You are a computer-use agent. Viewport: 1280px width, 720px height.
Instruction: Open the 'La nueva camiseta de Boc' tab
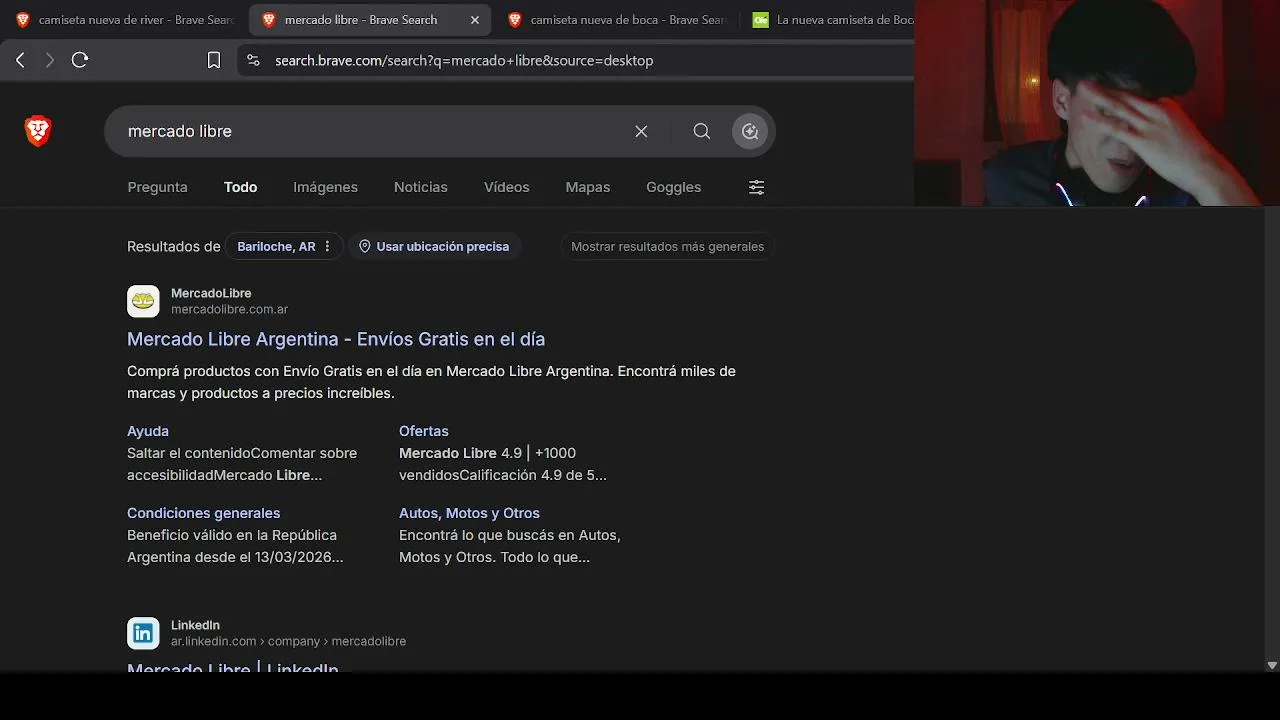(x=833, y=20)
